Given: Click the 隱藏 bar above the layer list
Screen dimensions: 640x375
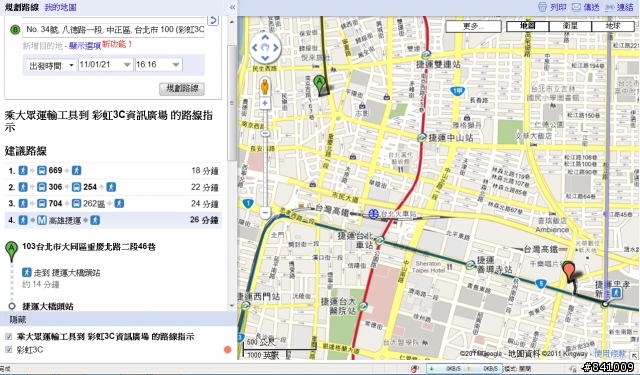Looking at the screenshot, I should (118, 320).
